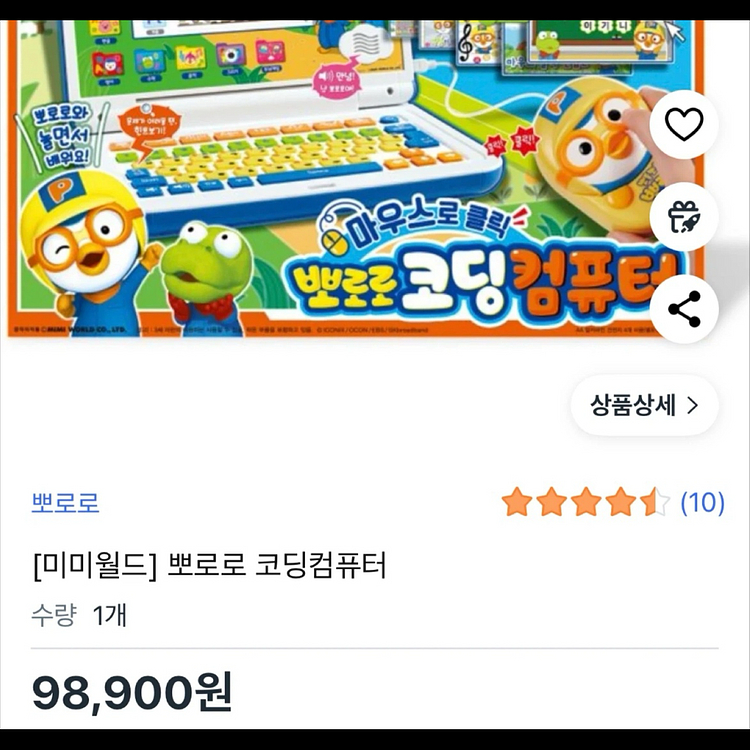
Task: Open 상품상세 product details button
Action: point(644,405)
